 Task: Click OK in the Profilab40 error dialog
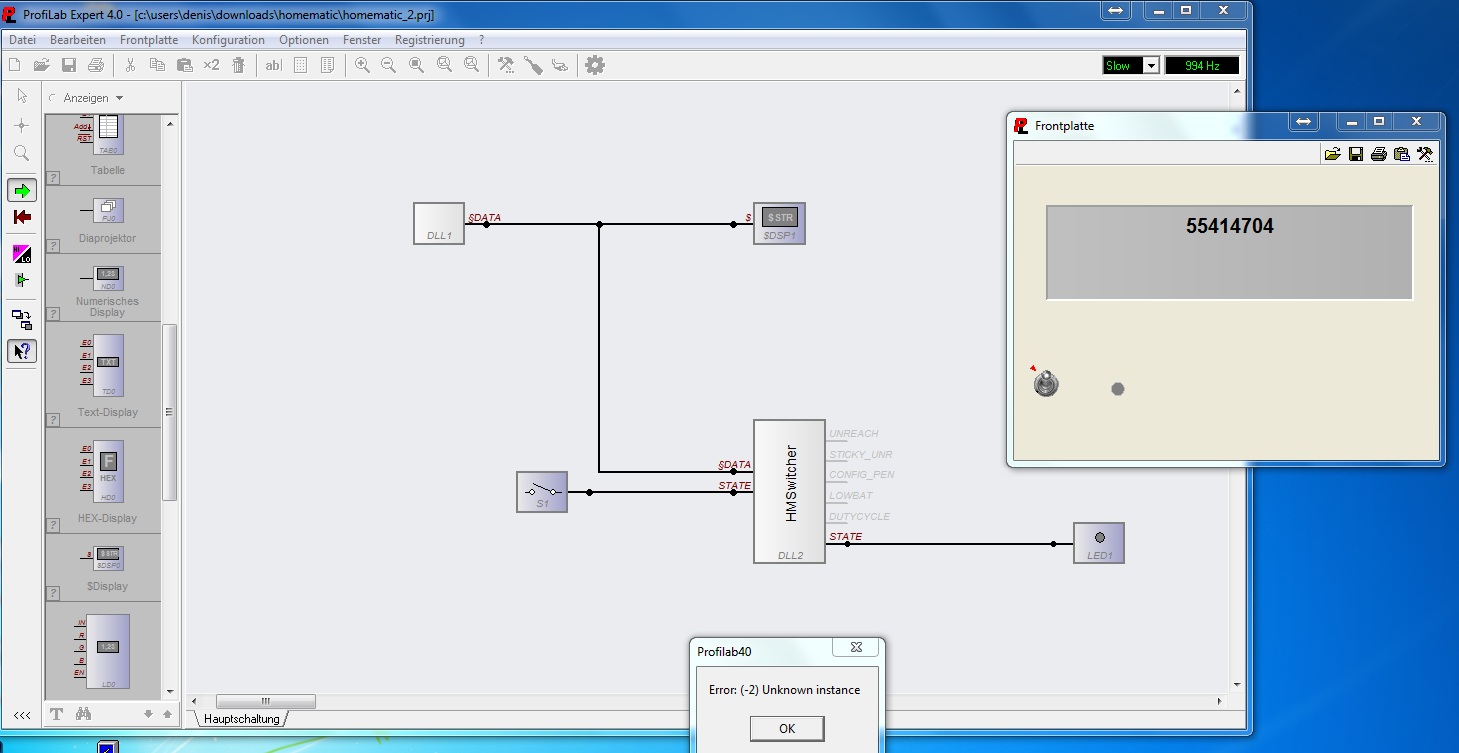click(x=787, y=729)
